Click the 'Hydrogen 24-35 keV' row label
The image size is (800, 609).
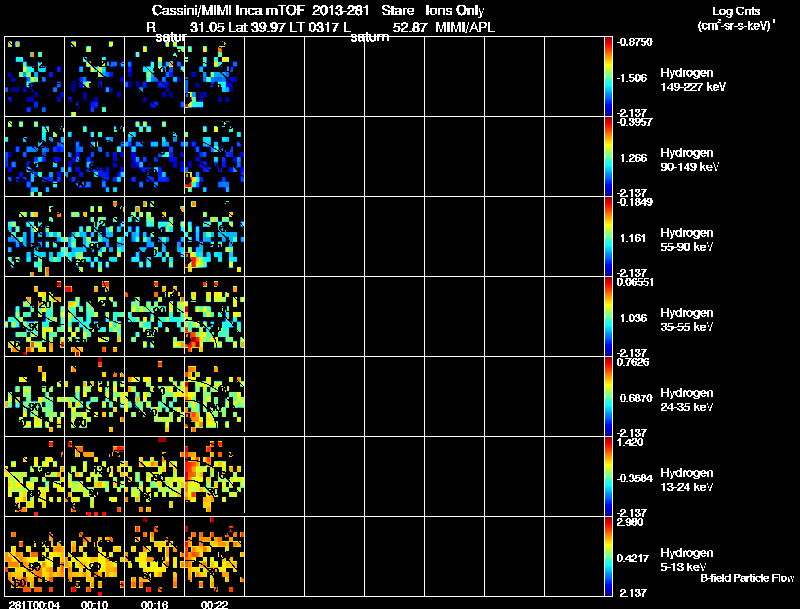point(687,400)
